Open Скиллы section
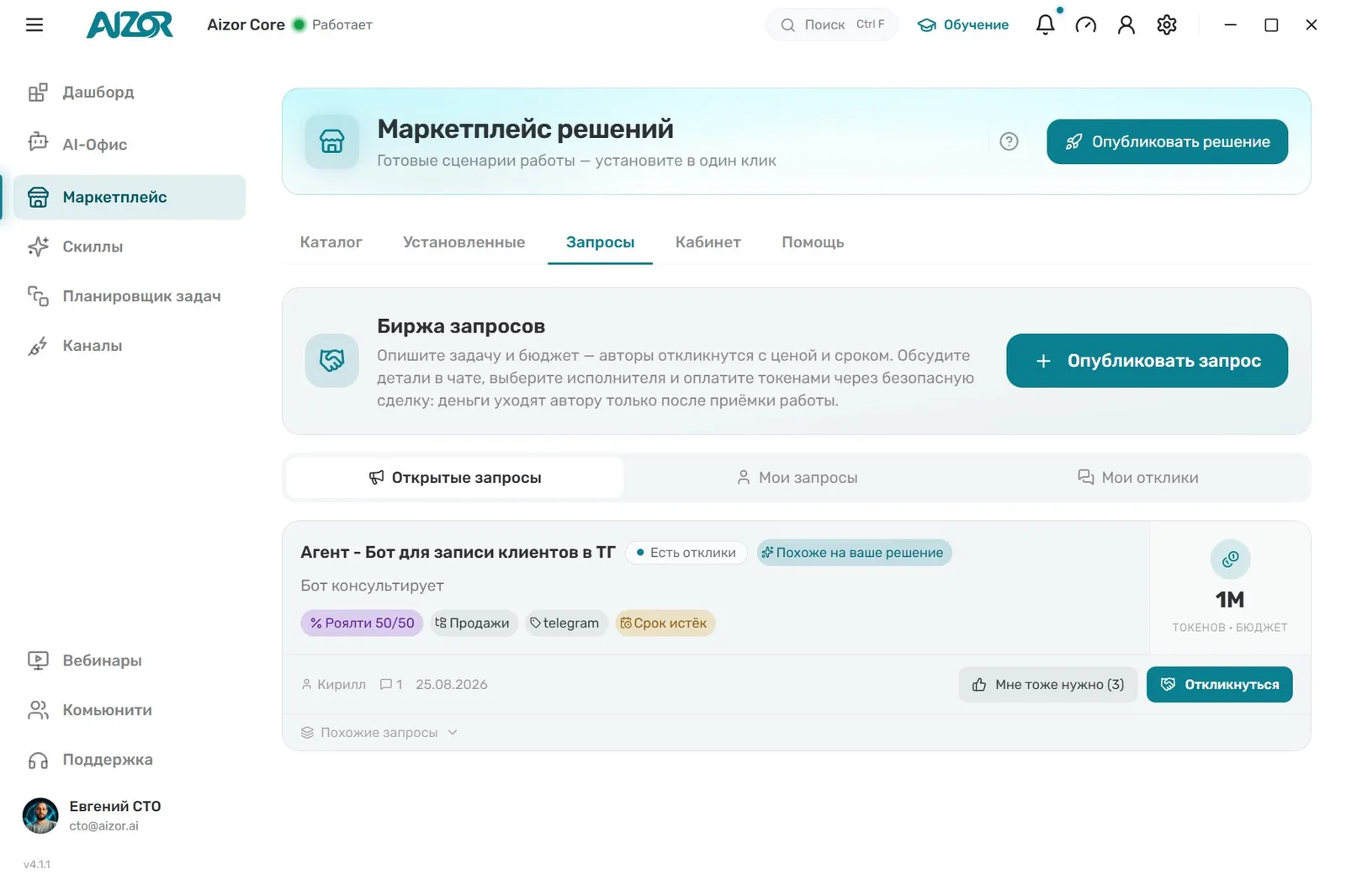Viewport: 1346px width, 896px height. [130, 247]
